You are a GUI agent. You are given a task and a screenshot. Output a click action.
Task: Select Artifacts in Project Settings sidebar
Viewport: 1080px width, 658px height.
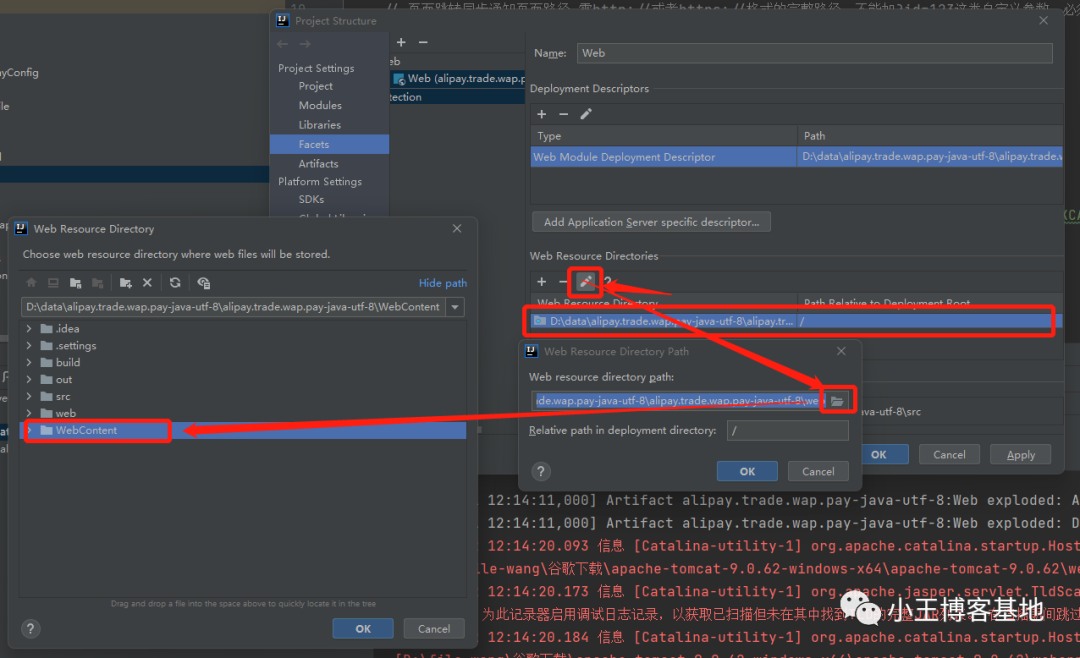[318, 163]
